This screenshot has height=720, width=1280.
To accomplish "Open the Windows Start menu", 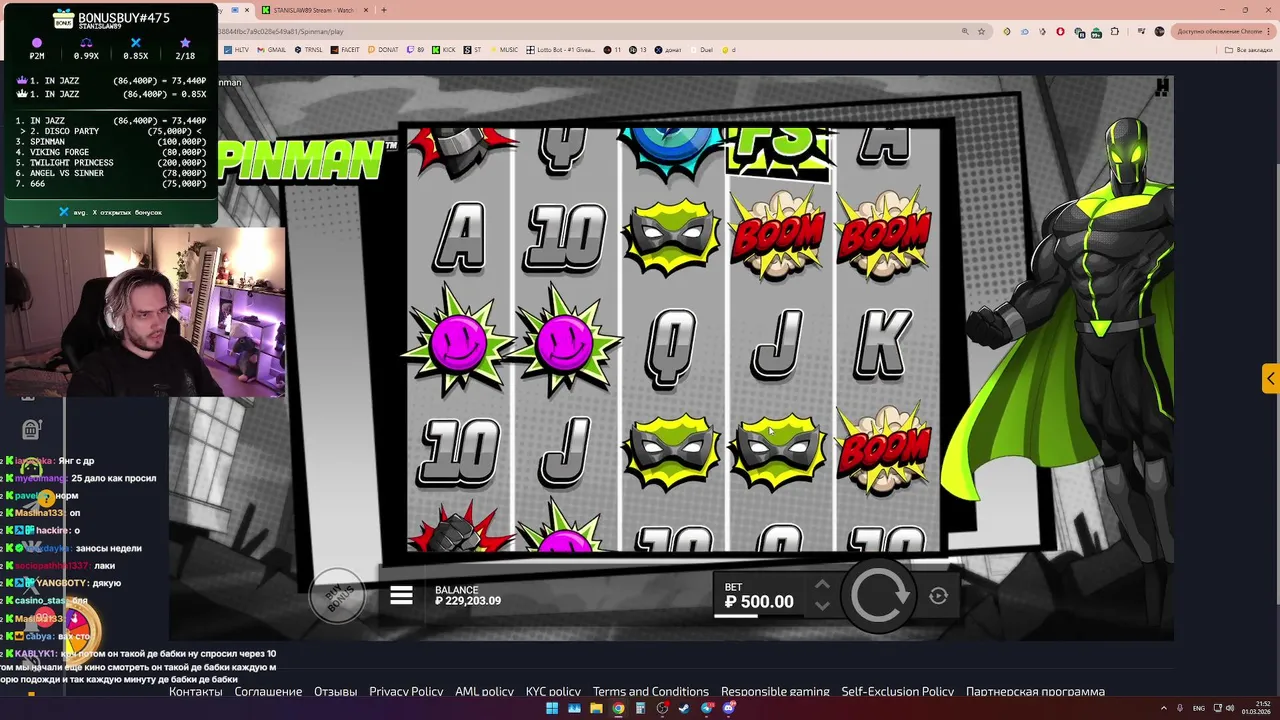I will point(552,708).
